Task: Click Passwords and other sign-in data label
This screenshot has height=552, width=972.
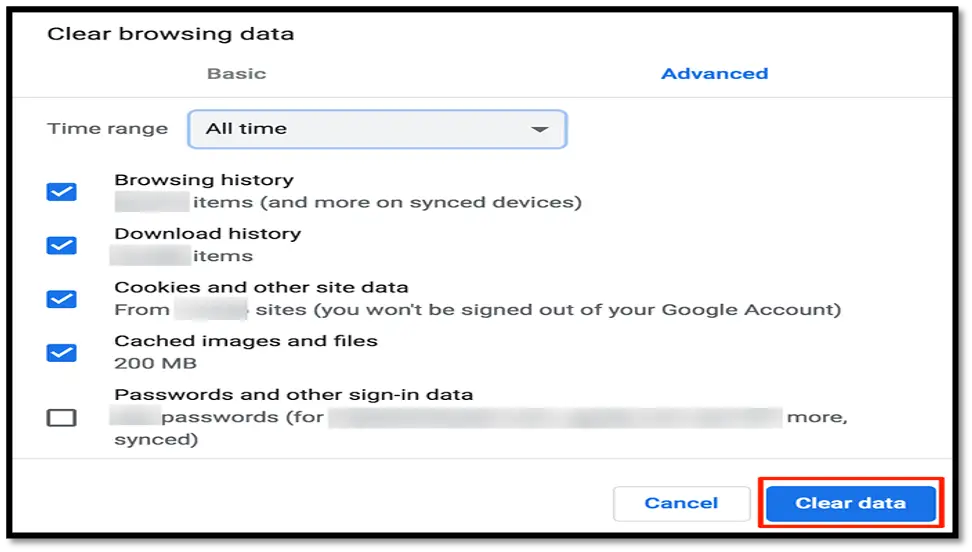Action: click(293, 395)
